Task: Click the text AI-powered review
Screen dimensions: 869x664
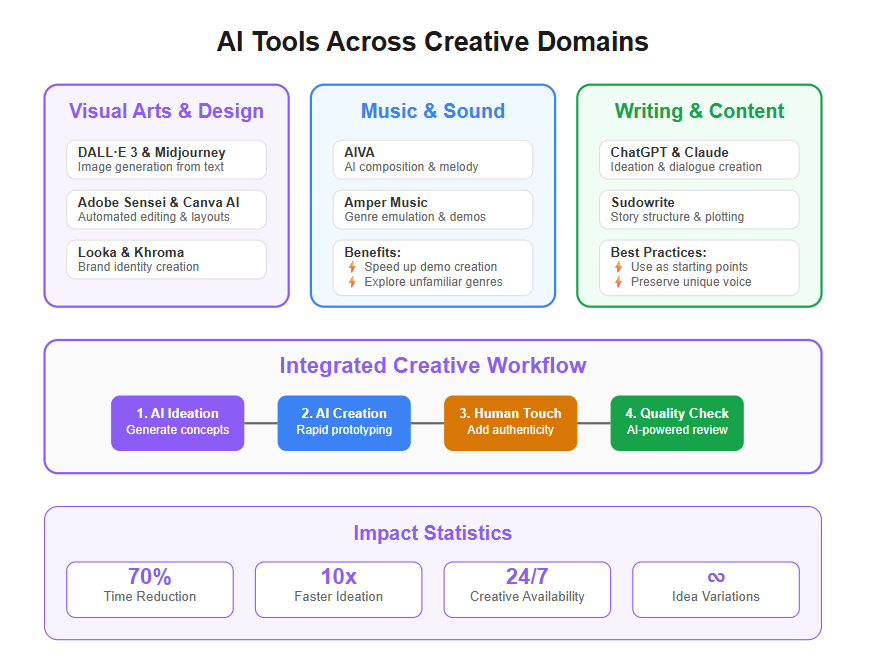Action: [x=677, y=430]
